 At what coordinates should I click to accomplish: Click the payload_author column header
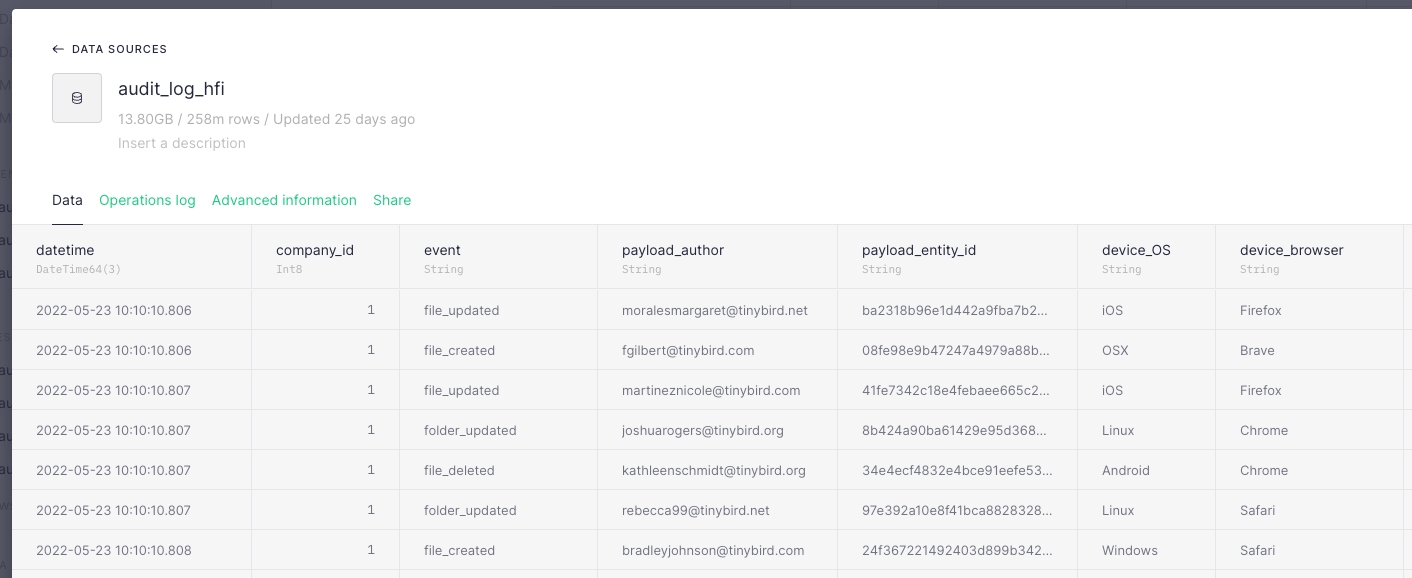[673, 250]
